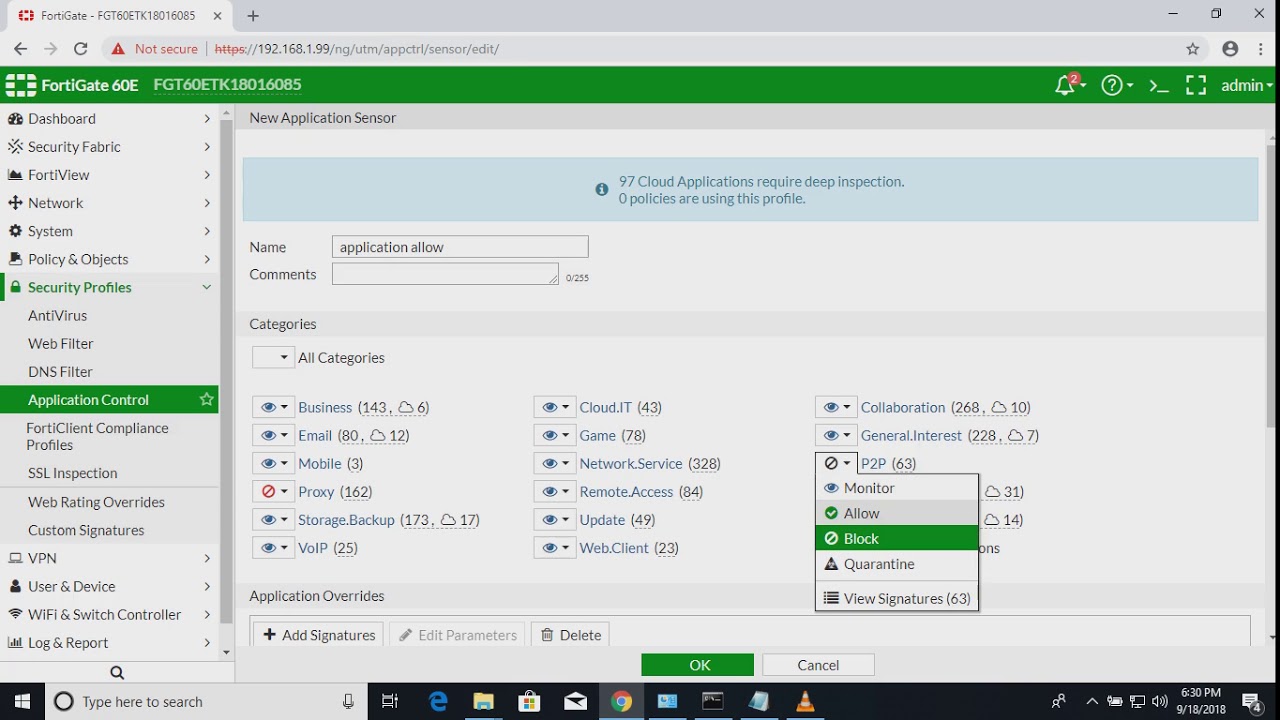The height and width of the screenshot is (720, 1280).
Task: Click the microphone icon in the search box
Action: (348, 701)
